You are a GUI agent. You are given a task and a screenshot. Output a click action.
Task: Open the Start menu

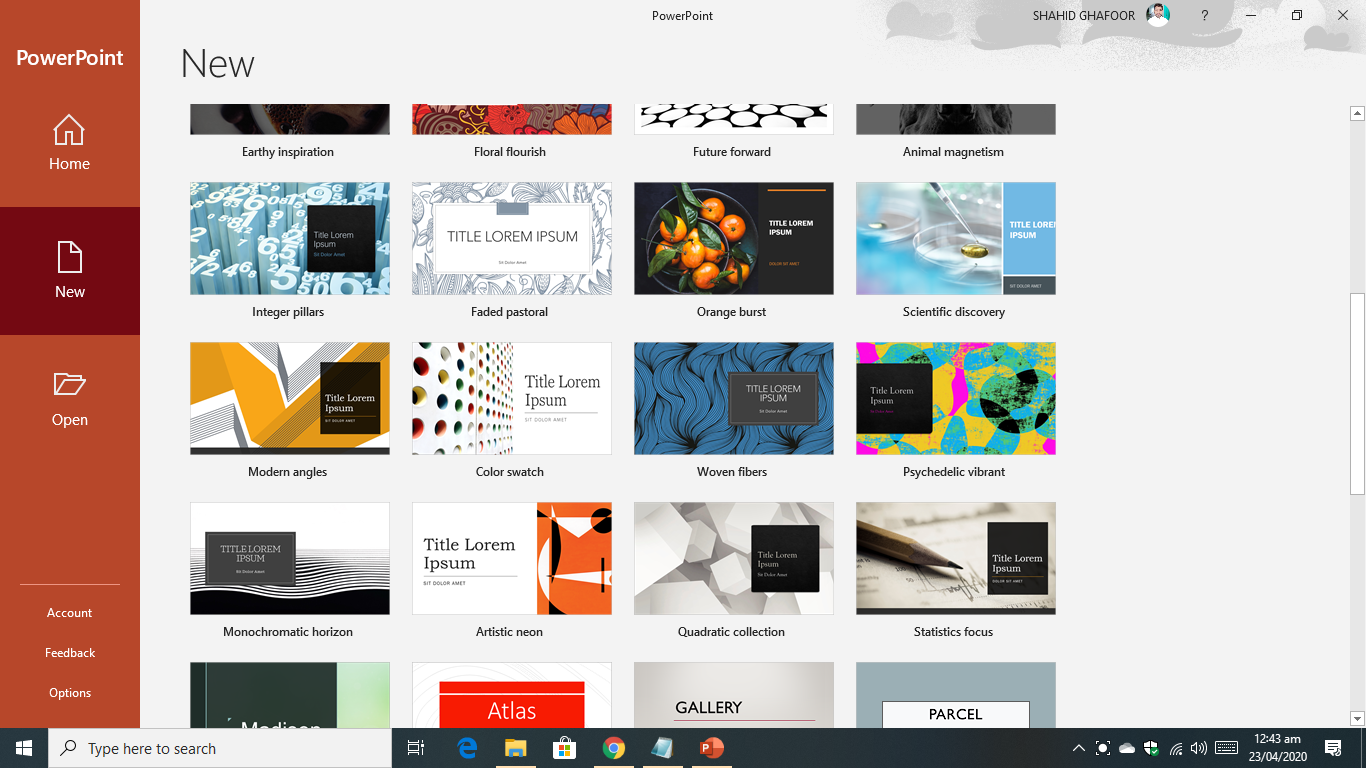[21, 748]
